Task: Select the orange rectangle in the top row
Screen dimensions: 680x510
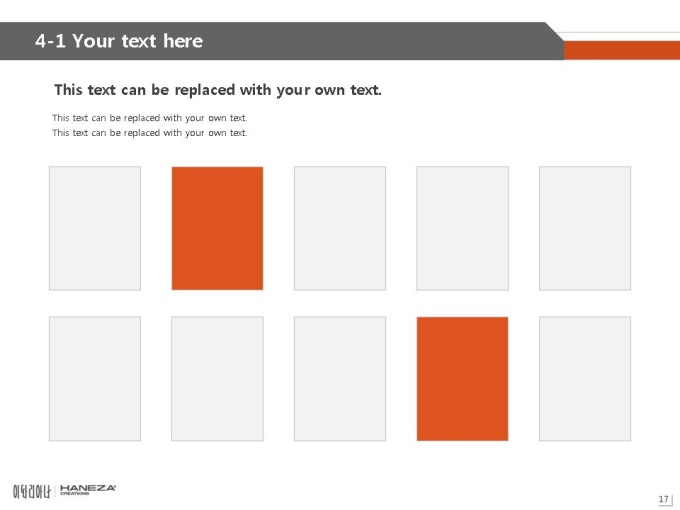Action: [217, 228]
